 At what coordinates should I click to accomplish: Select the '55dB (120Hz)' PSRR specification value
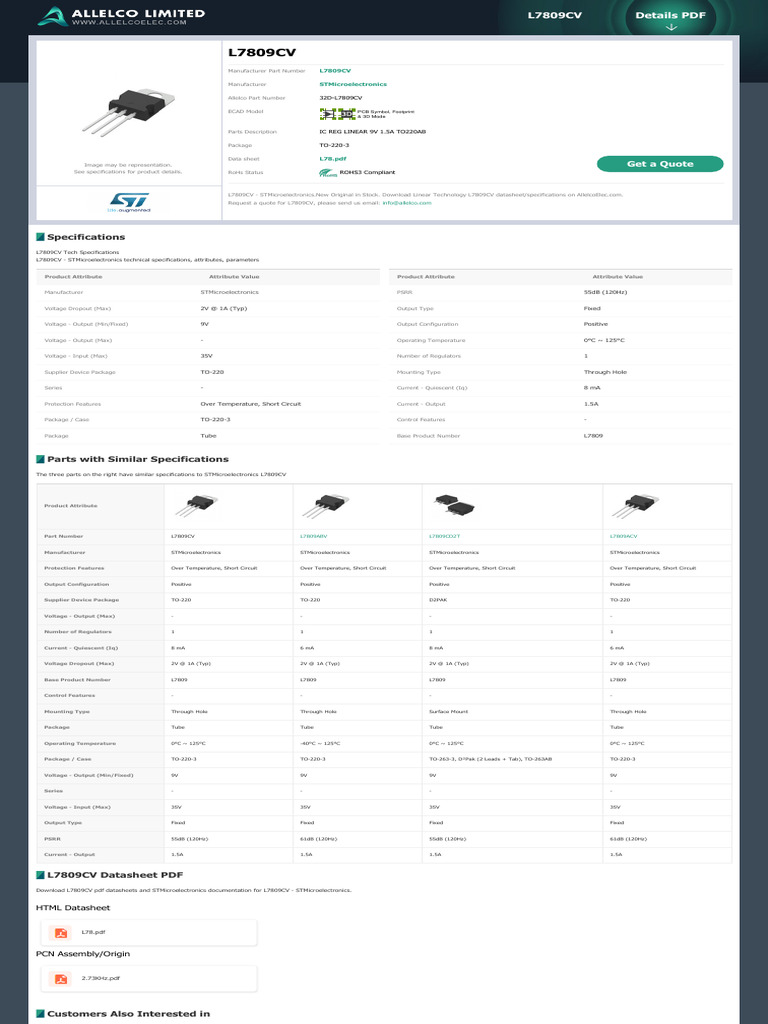point(605,292)
